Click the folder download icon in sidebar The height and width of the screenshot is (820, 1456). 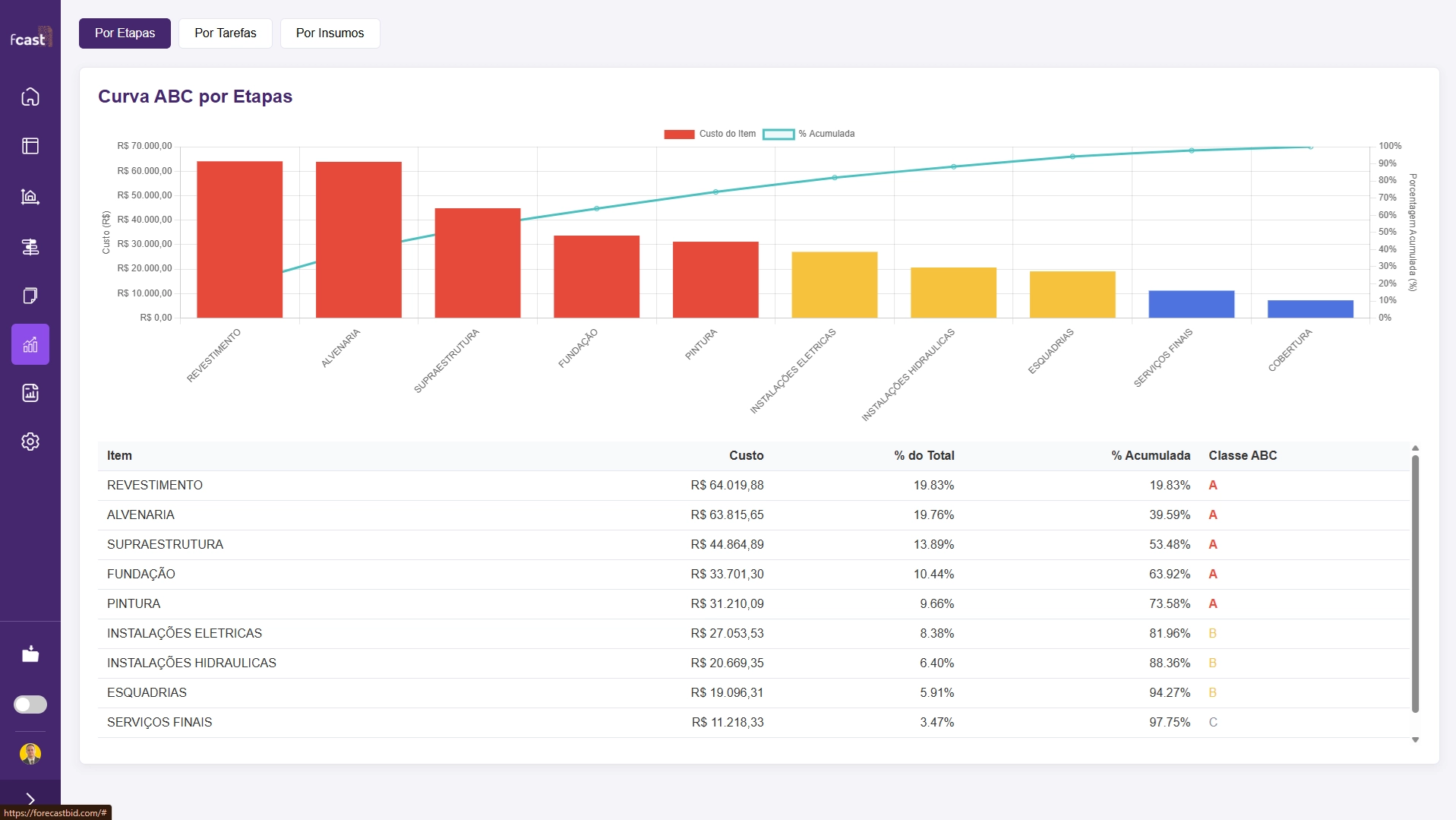pos(30,654)
